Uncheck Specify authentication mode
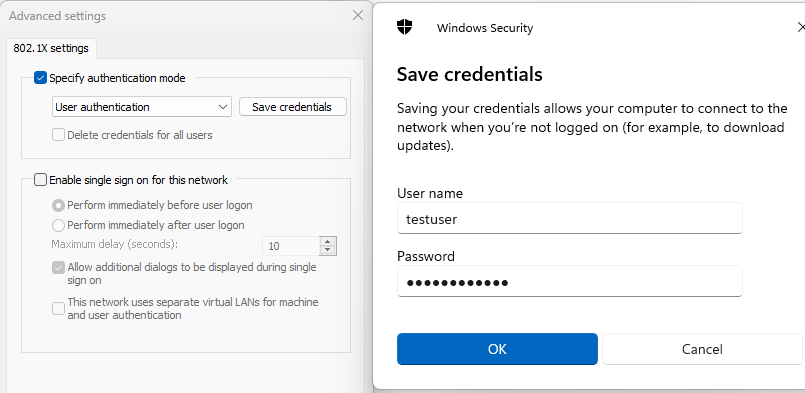This screenshot has height=393, width=805. click(x=40, y=78)
